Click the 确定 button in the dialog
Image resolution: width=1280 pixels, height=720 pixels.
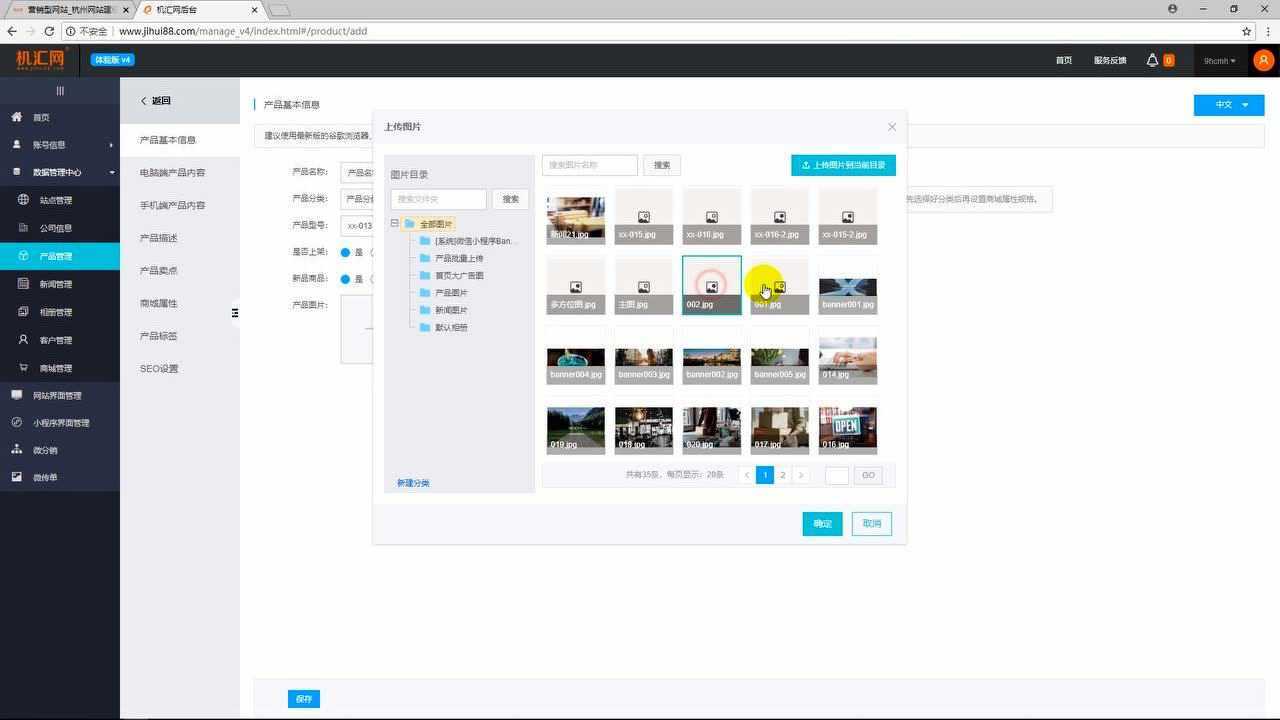[822, 524]
